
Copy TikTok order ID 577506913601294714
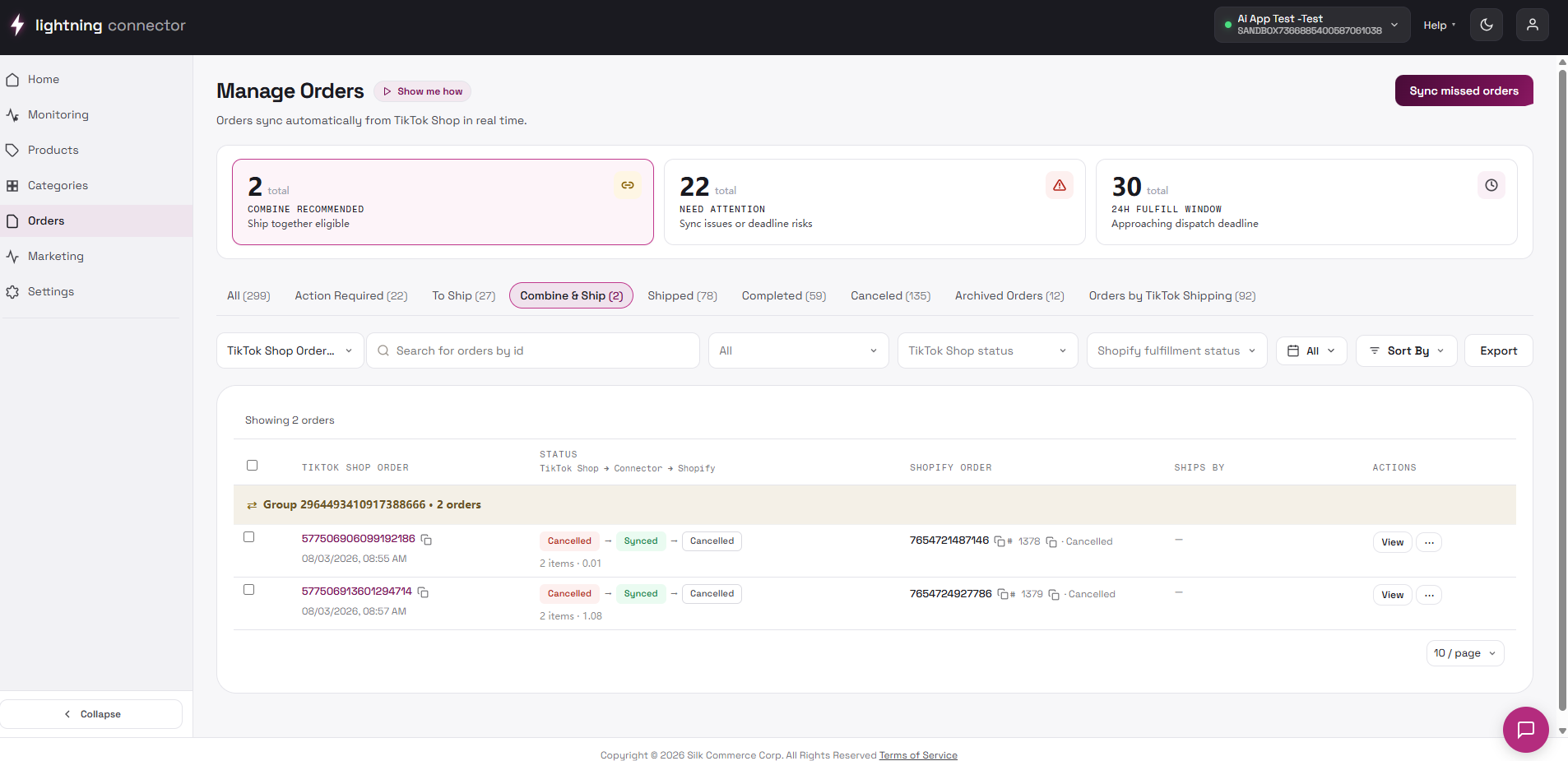423,592
